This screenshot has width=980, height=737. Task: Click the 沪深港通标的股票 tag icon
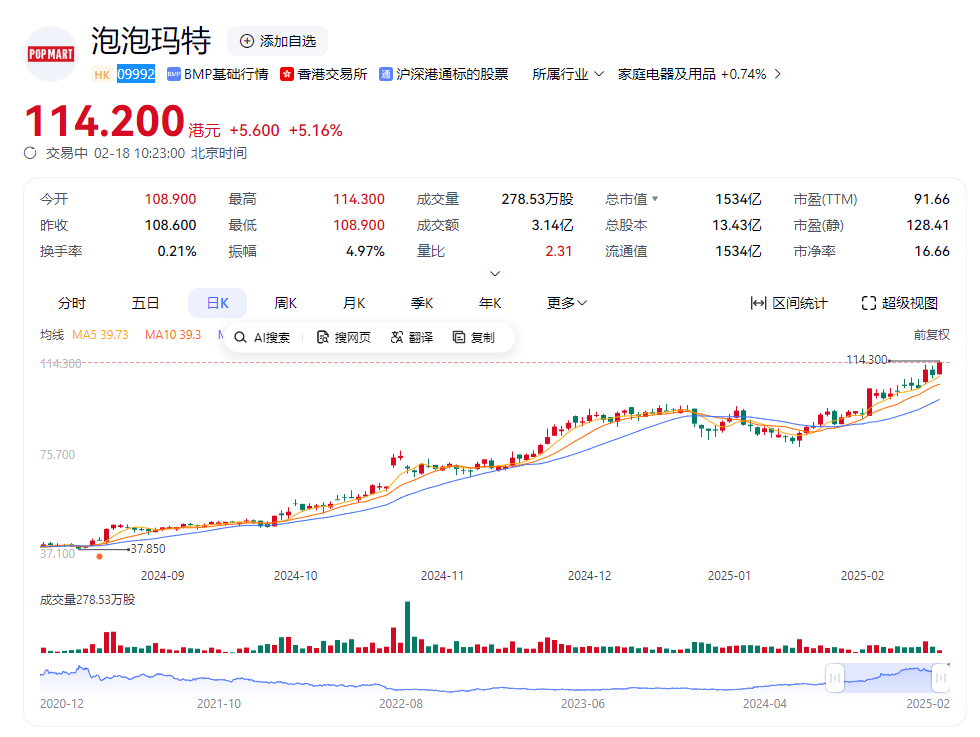[386, 74]
